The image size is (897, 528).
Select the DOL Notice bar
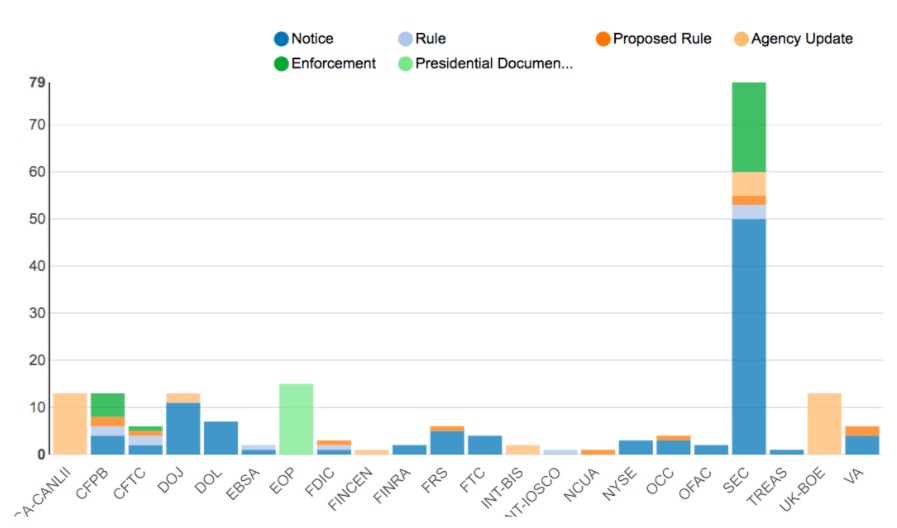pyautogui.click(x=221, y=438)
